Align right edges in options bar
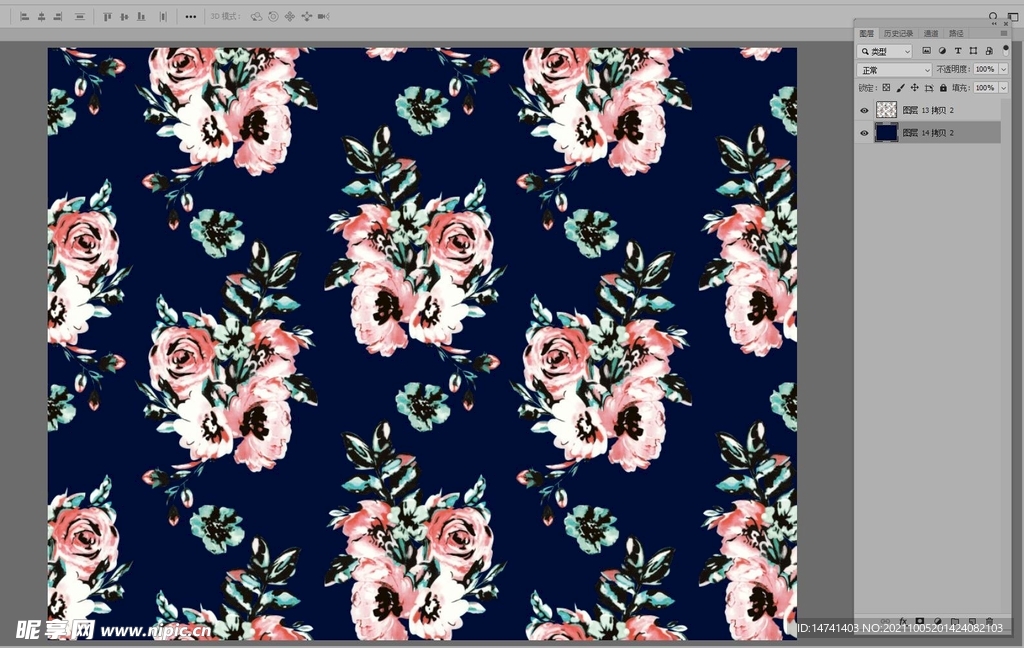1024x648 pixels. coord(57,16)
